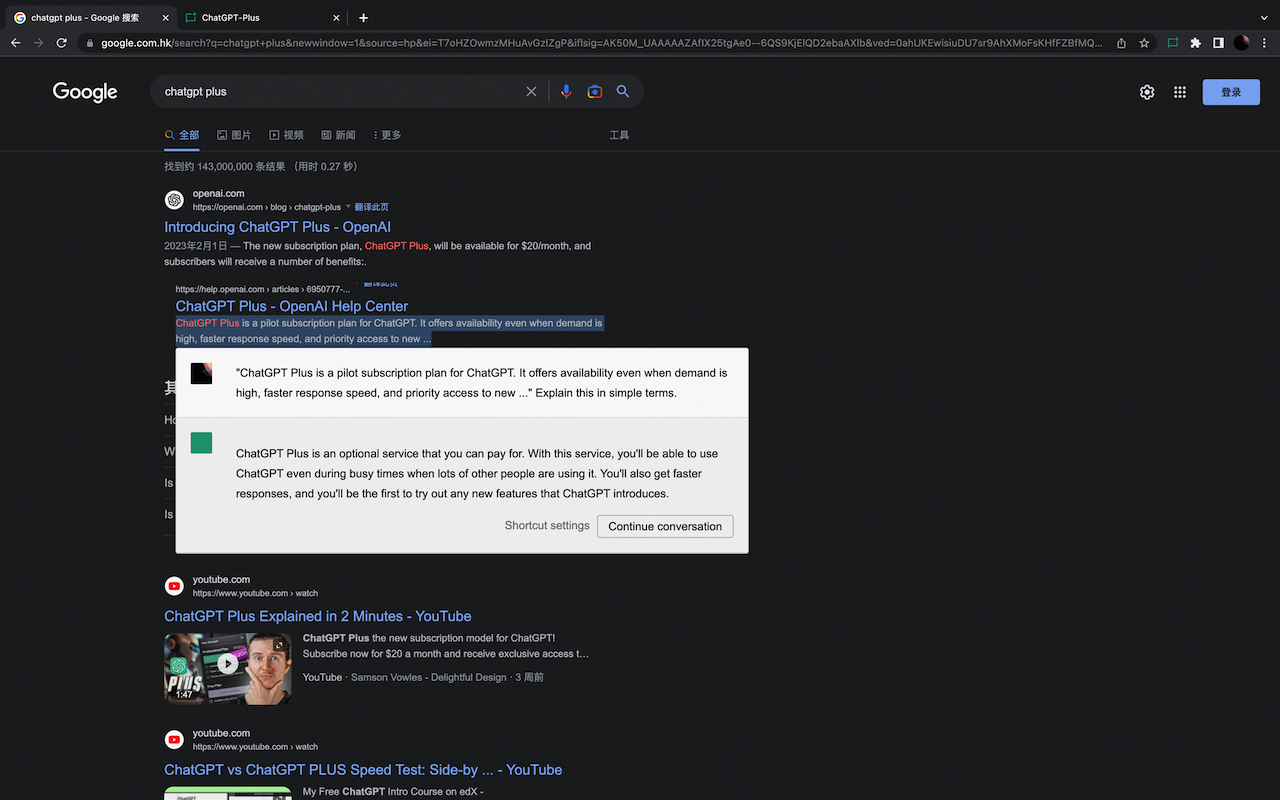Viewport: 1280px width, 800px height.
Task: Click the openai.com result favicon
Action: point(174,200)
